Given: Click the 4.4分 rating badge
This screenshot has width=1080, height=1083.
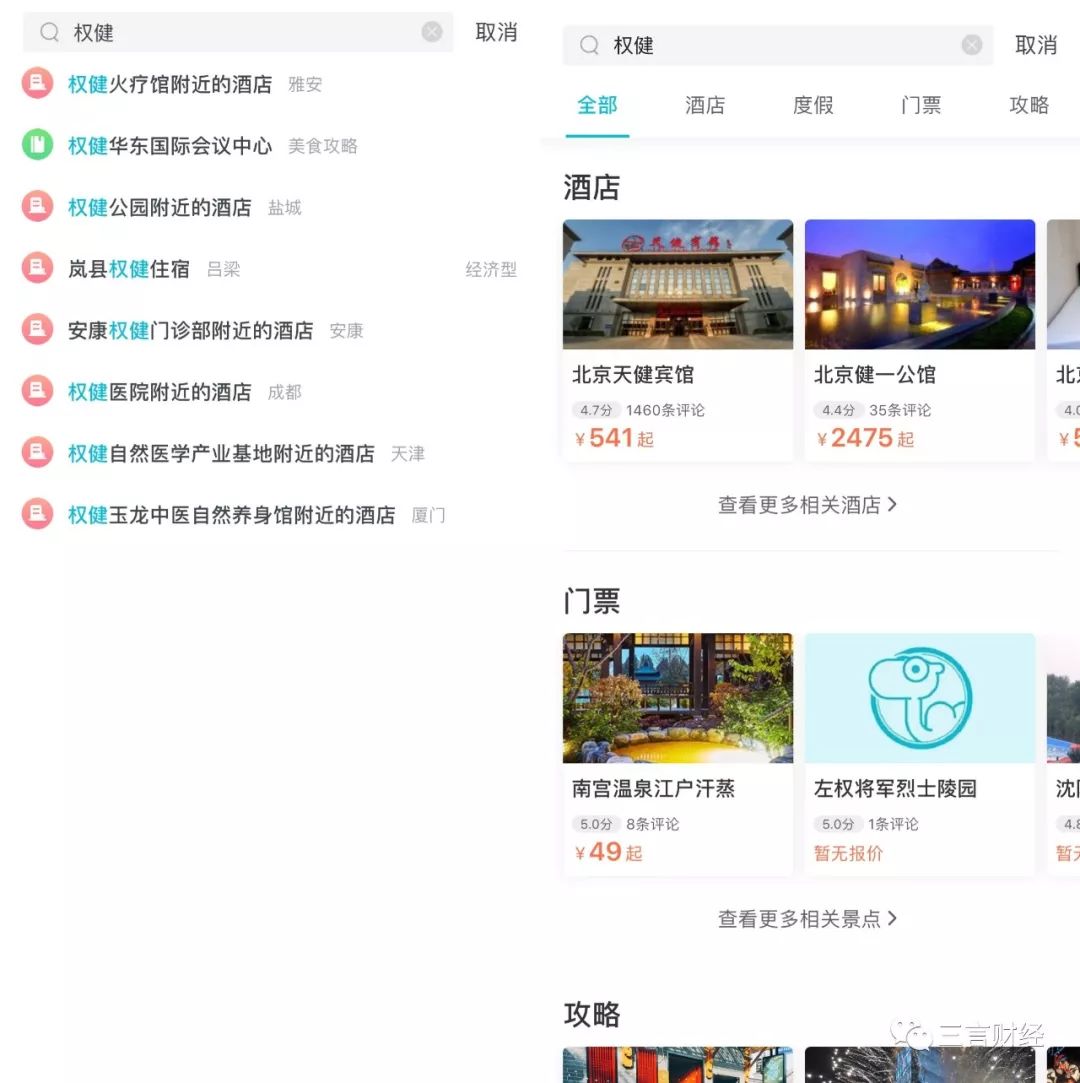Looking at the screenshot, I should [838, 410].
